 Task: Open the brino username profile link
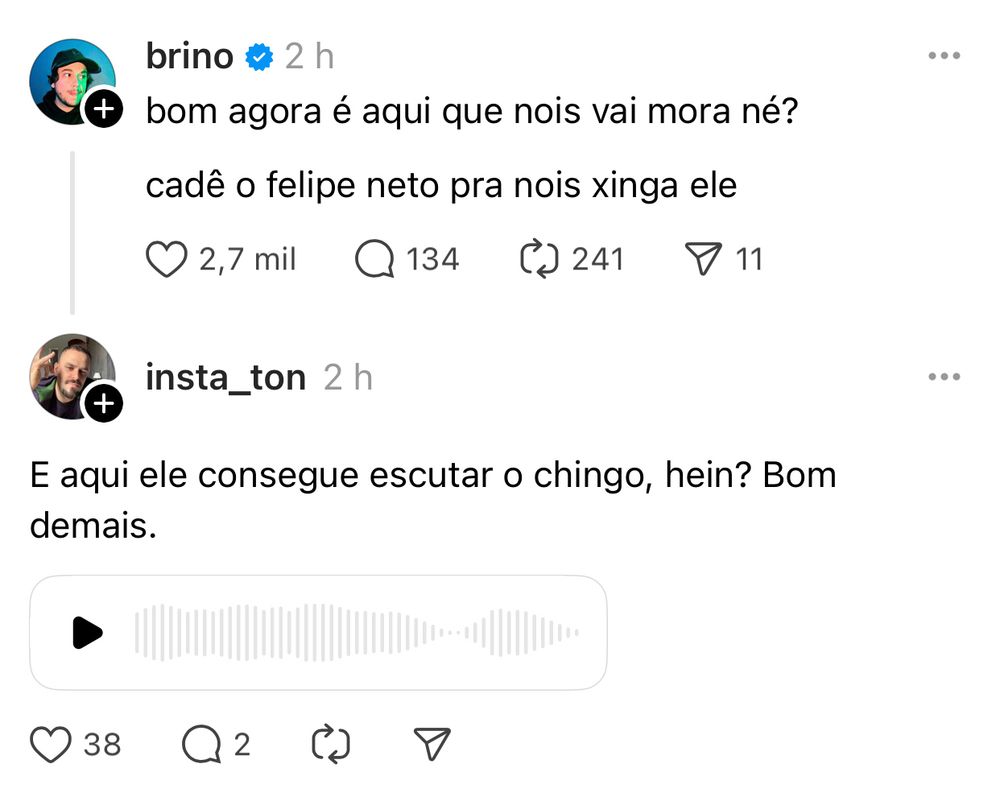[x=189, y=56]
